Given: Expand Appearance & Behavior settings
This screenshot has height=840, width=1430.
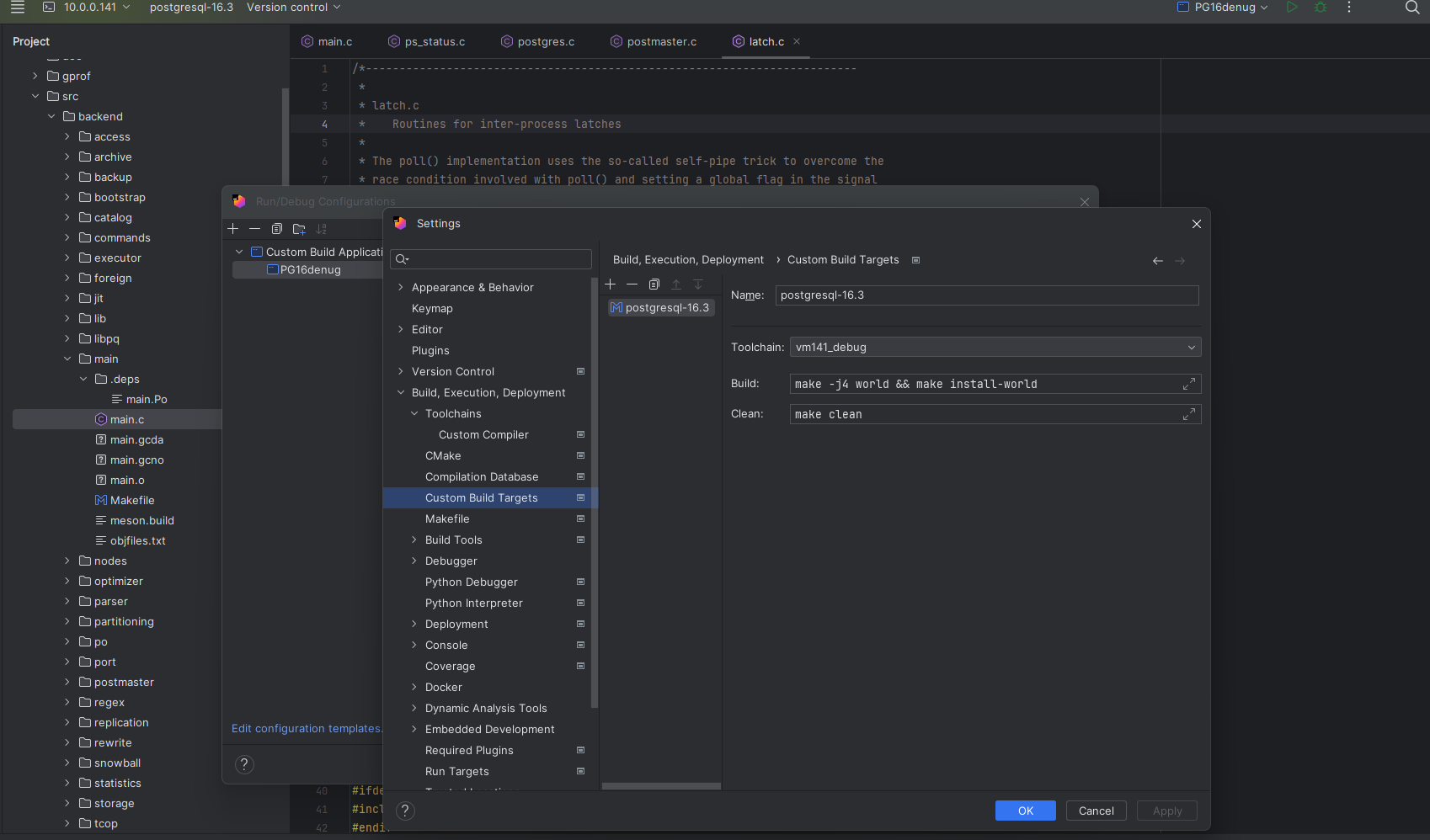Looking at the screenshot, I should [401, 288].
